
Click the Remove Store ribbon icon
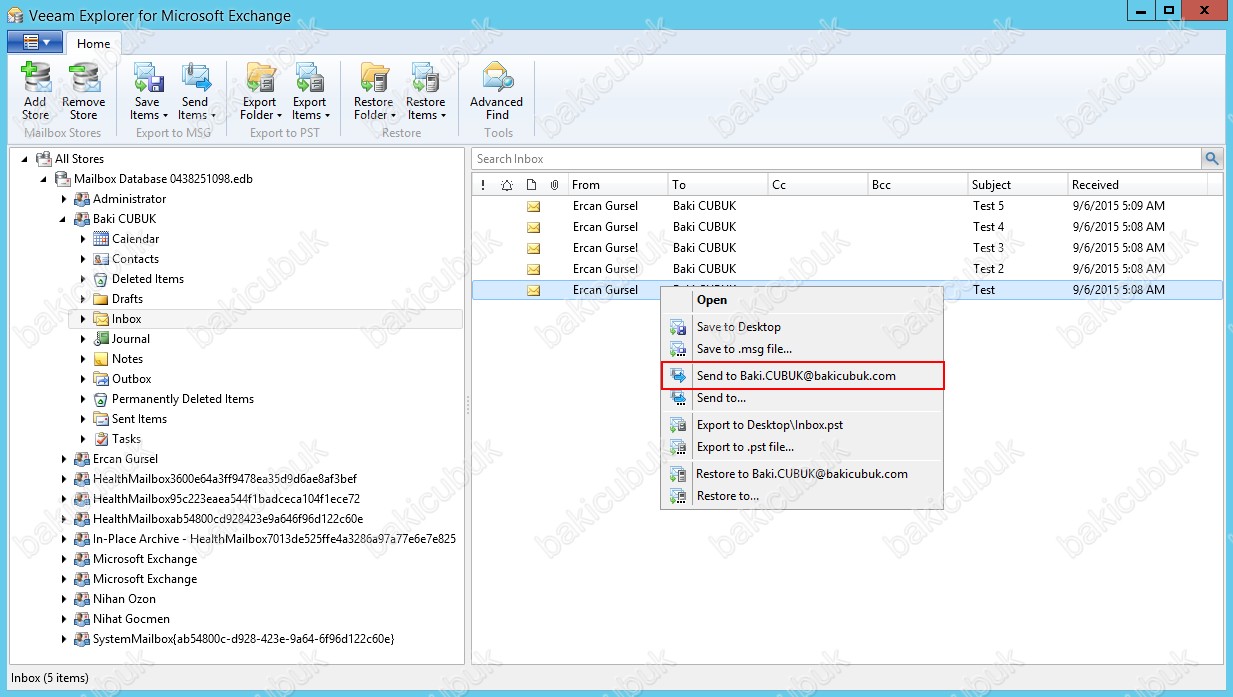pyautogui.click(x=84, y=78)
